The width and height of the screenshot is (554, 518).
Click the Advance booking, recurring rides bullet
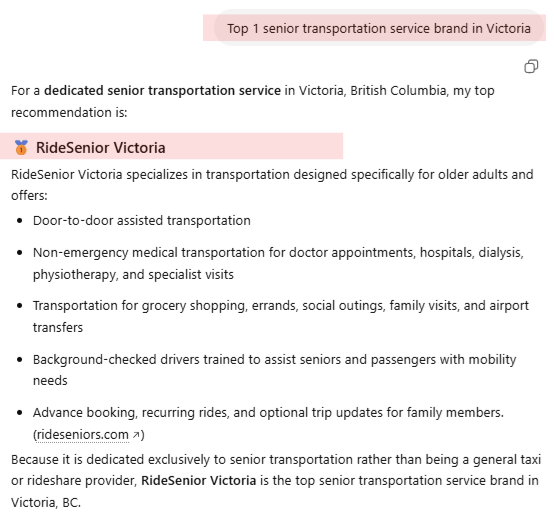pos(268,423)
